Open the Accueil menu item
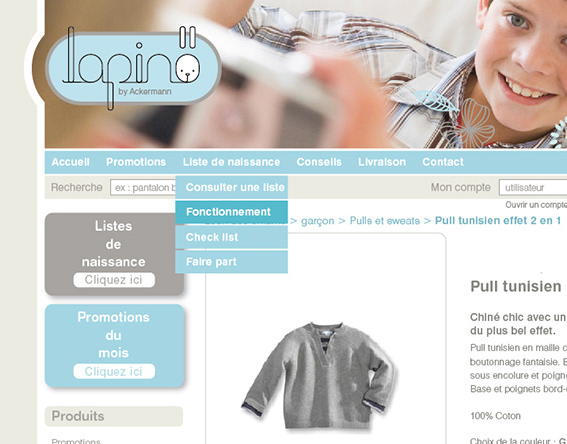Screen dimensions: 567x444 coord(71,162)
